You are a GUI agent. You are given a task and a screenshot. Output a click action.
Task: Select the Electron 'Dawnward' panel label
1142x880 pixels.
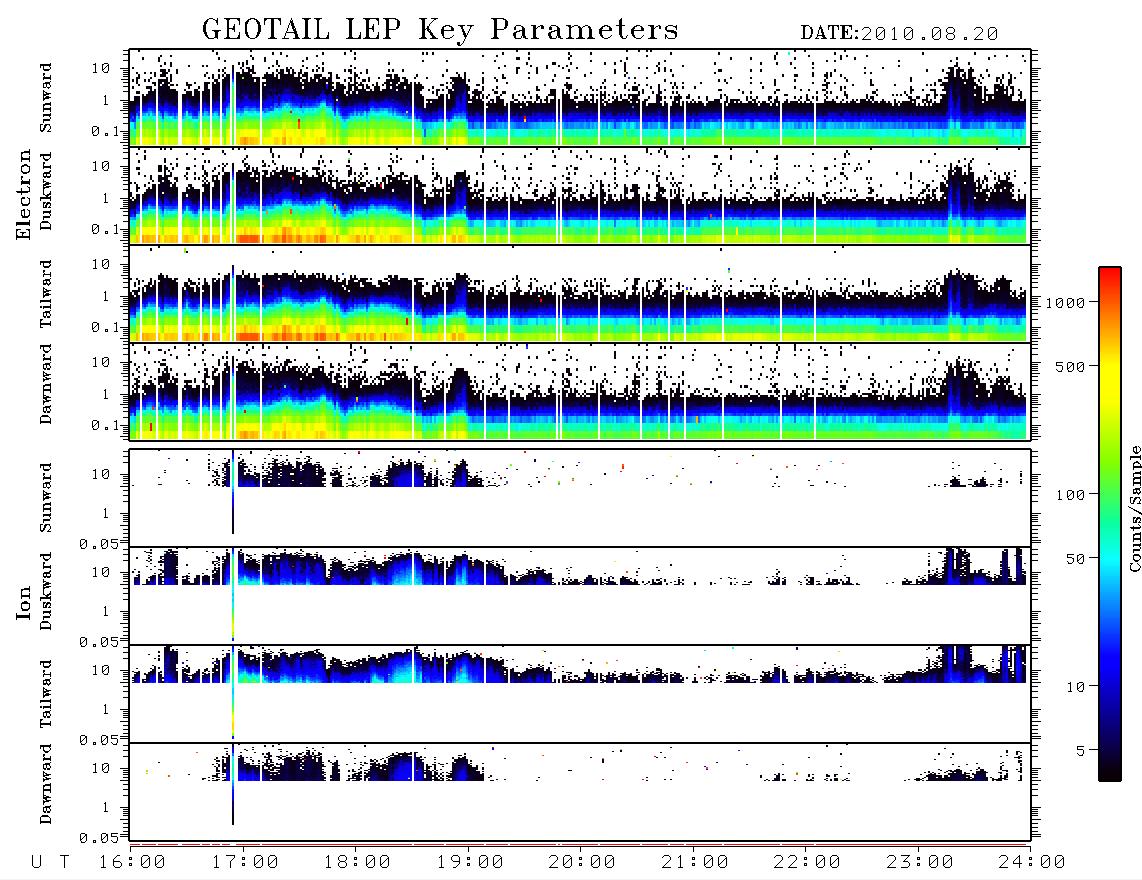point(46,384)
